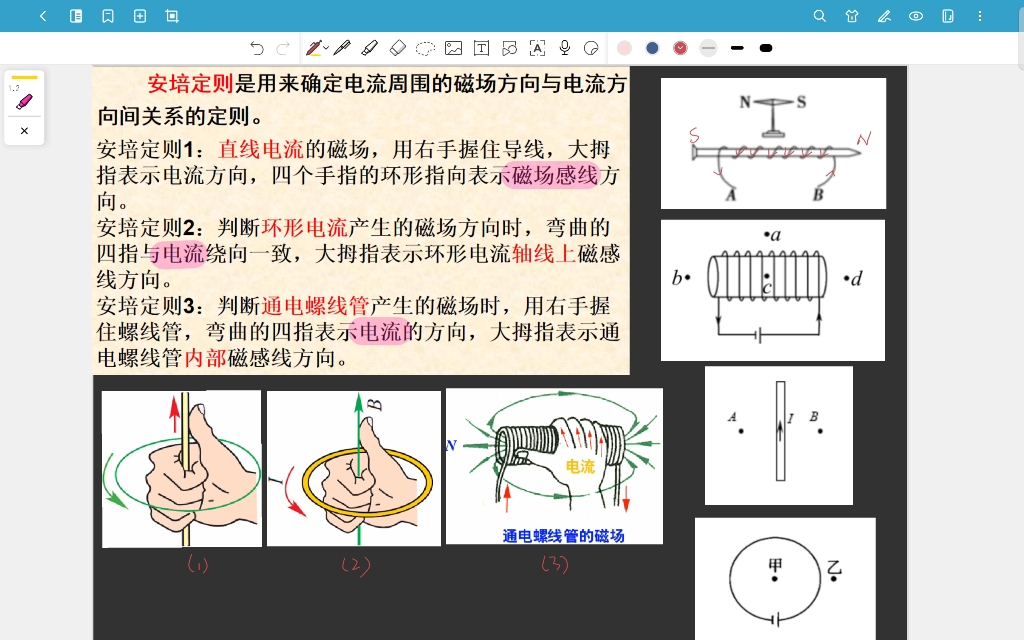Select the text box tool
The image size is (1024, 640).
point(482,47)
